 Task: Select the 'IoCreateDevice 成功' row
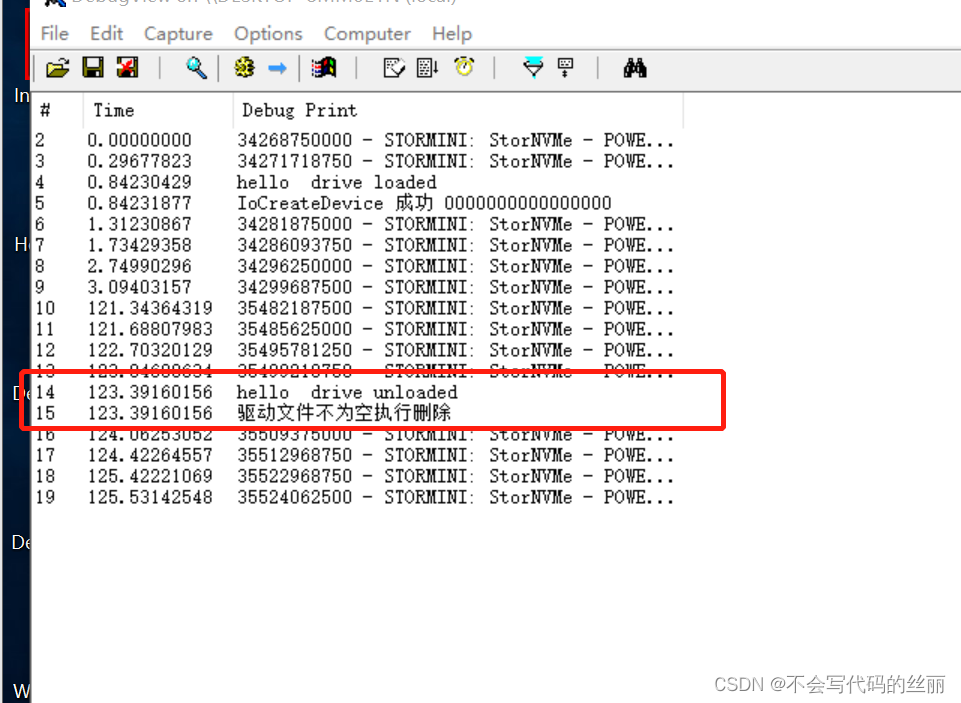click(x=357, y=203)
